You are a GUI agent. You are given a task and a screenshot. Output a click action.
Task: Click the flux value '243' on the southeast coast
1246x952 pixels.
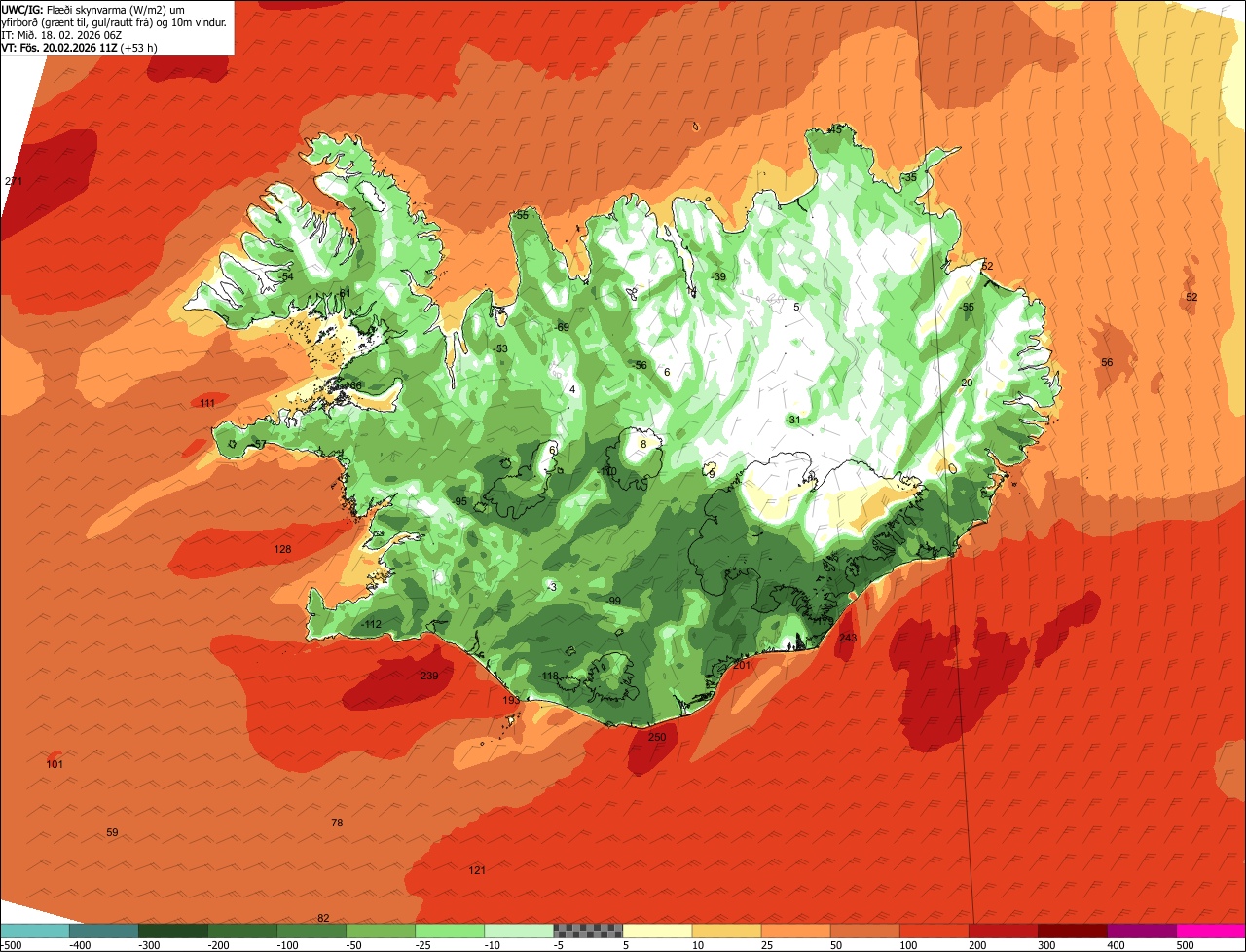pyautogui.click(x=848, y=639)
